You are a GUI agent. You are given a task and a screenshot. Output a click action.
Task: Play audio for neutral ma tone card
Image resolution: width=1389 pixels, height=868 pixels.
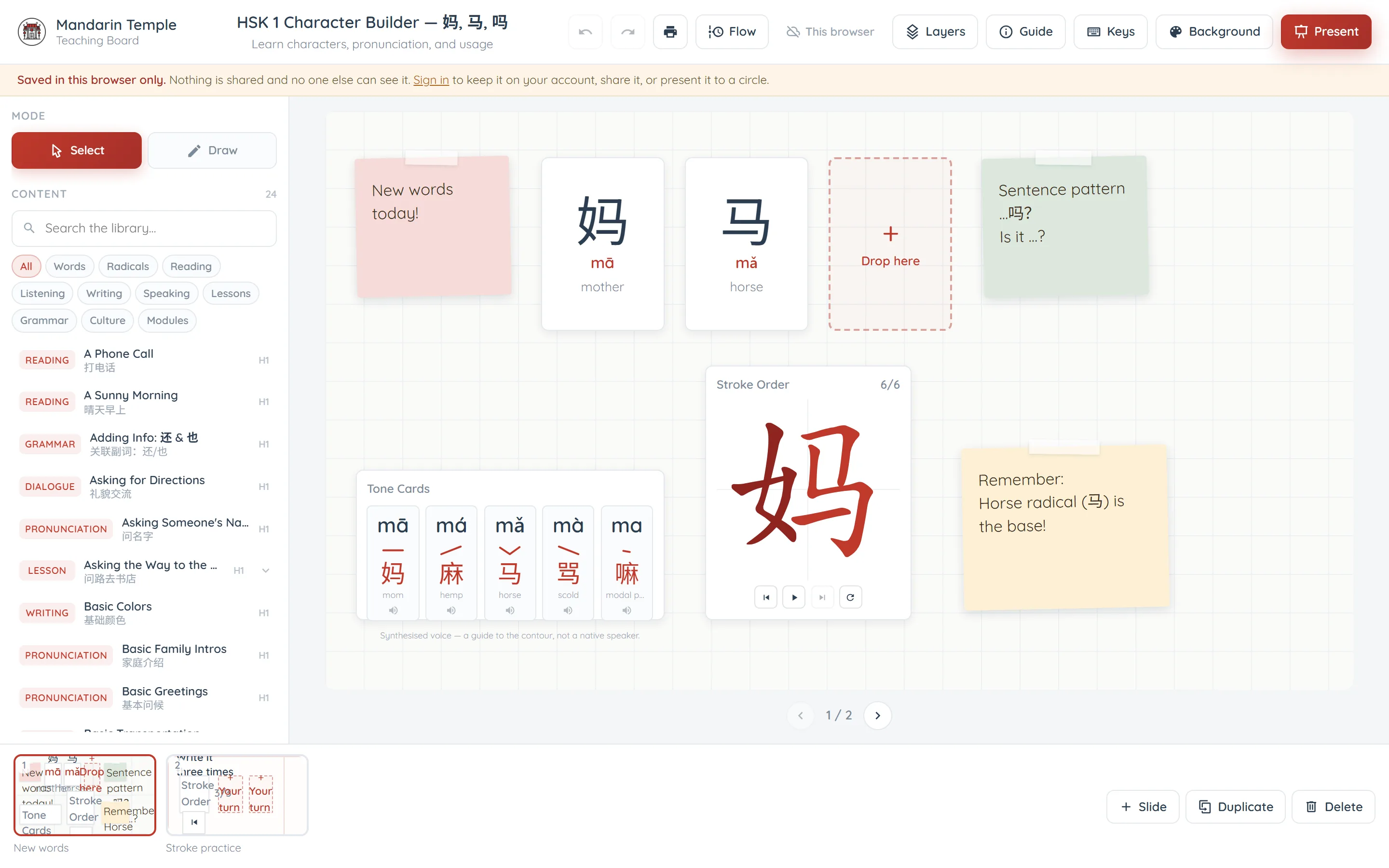pos(627,610)
